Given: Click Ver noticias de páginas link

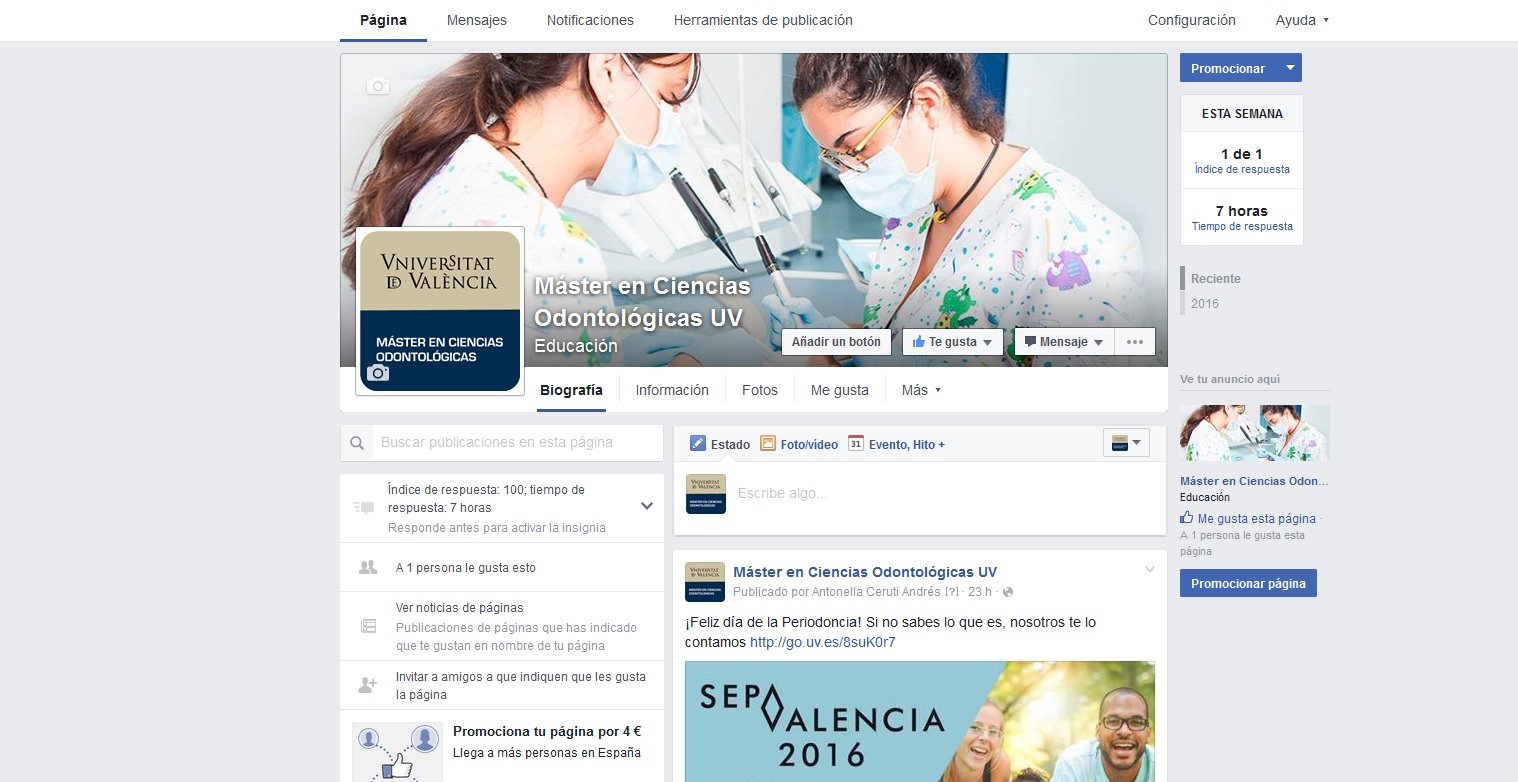Looking at the screenshot, I should tap(460, 608).
